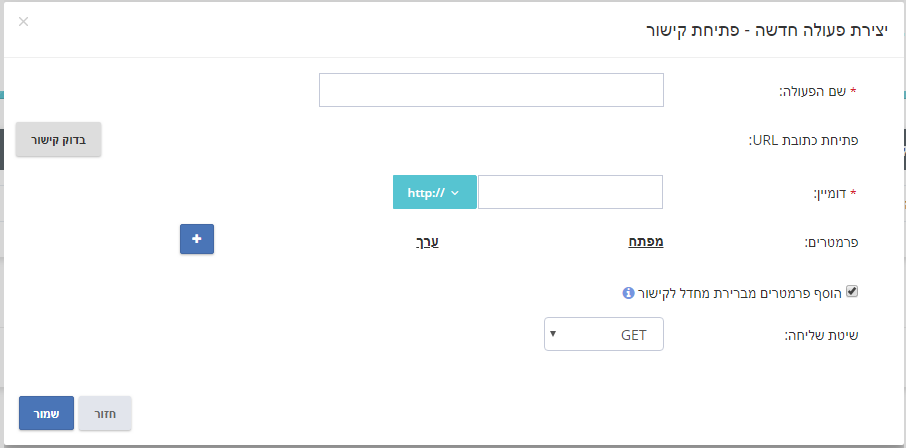Click the 'שיטת שליחה' label
Image resolution: width=906 pixels, height=448 pixels.
(x=821, y=335)
